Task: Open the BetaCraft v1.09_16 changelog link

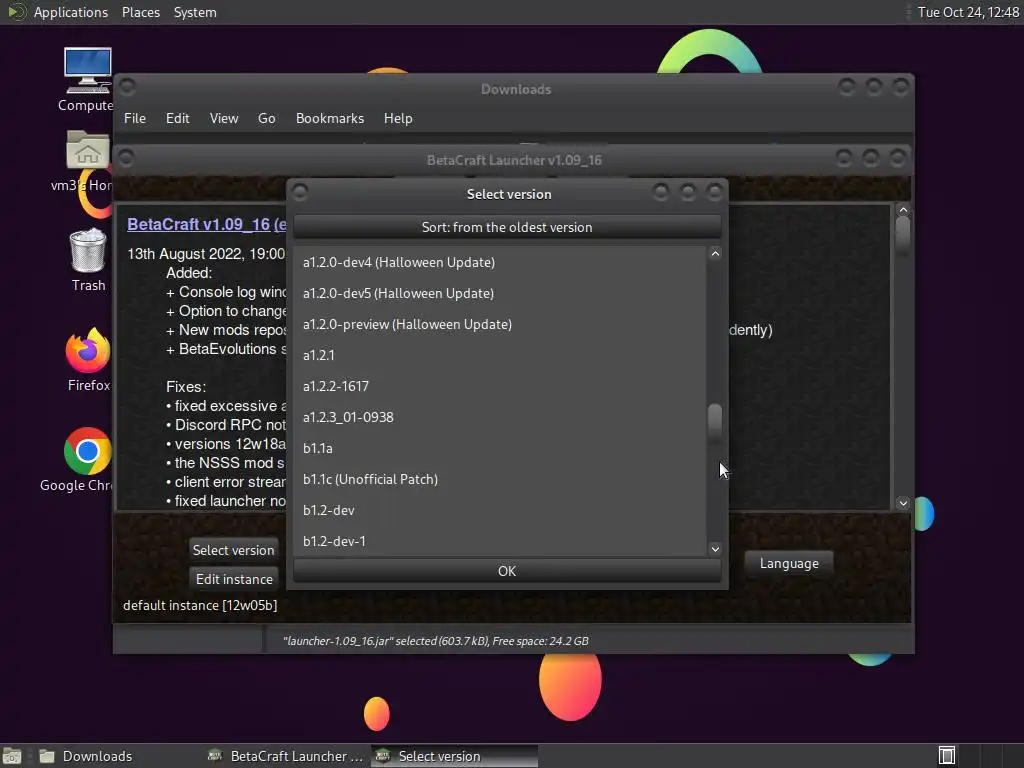Action: click(206, 224)
